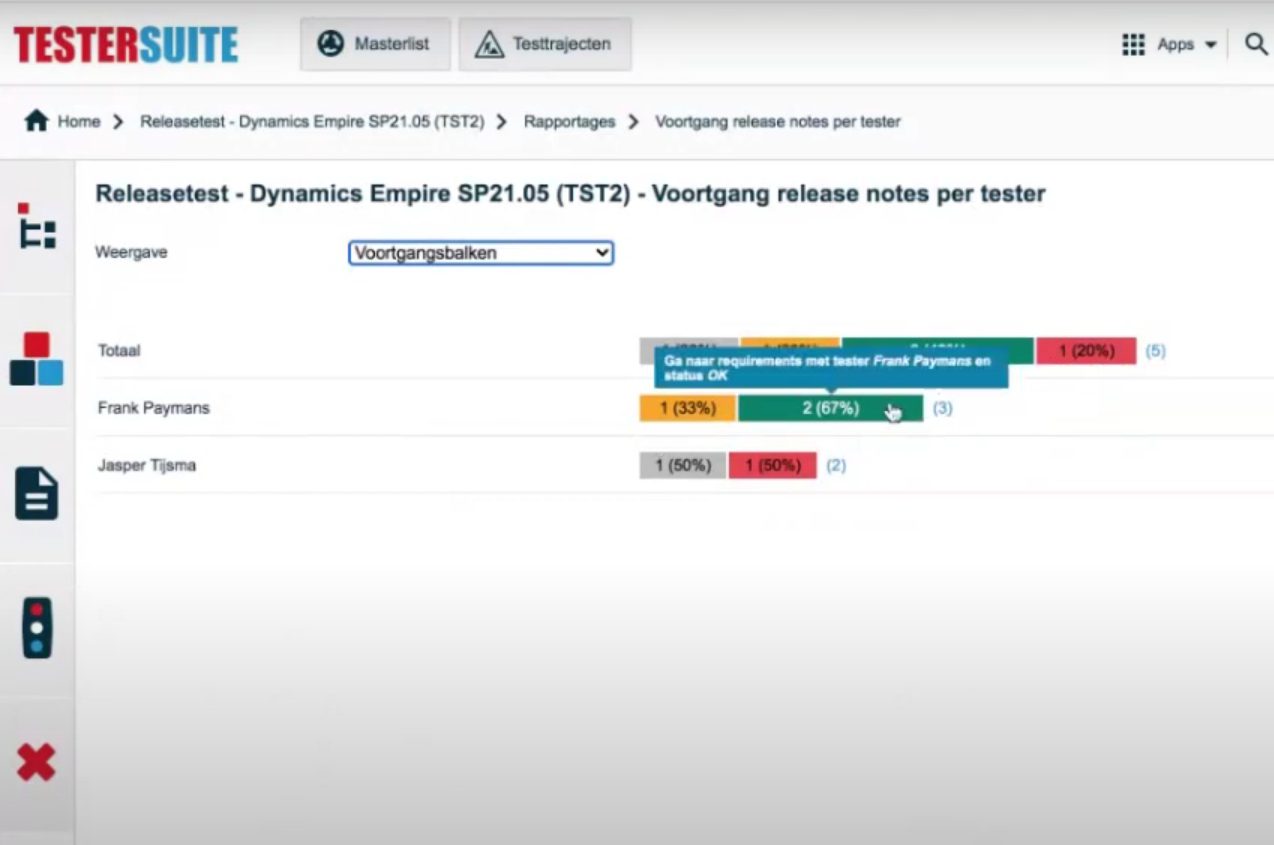
Task: Open the colored blocks sidebar icon
Action: point(37,360)
